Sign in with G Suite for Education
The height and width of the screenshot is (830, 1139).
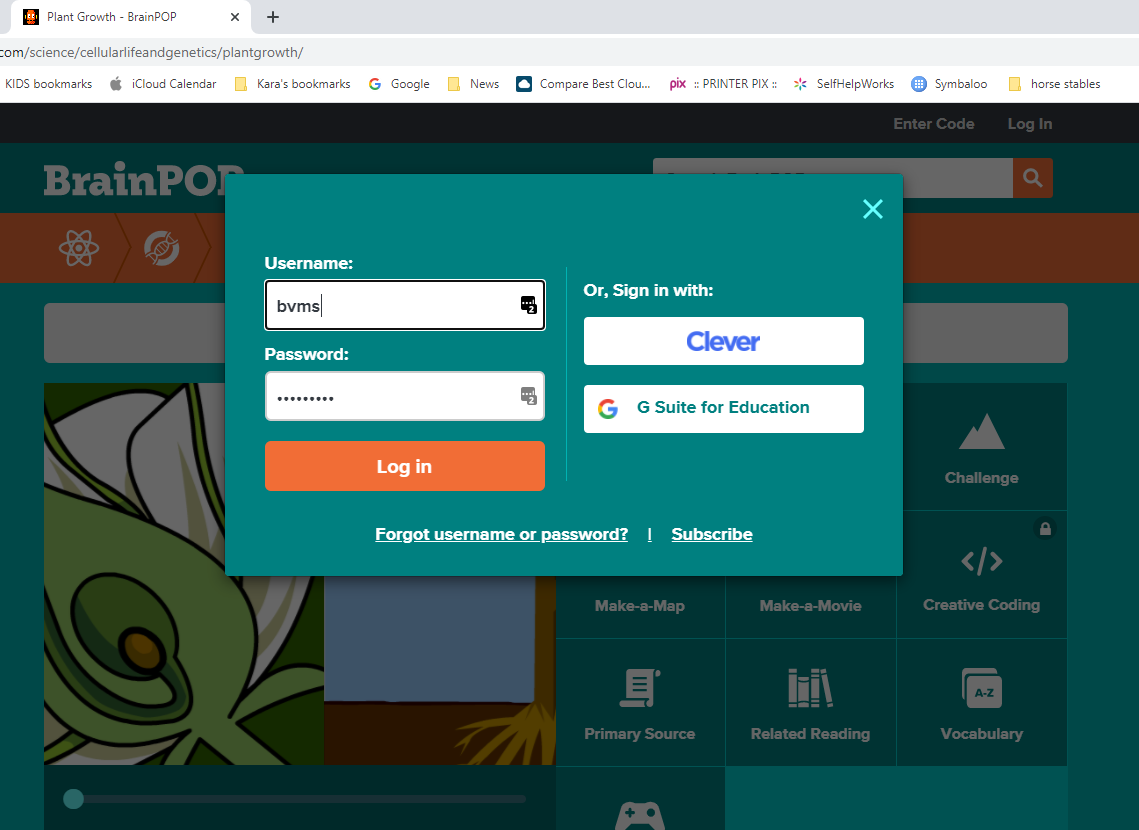(723, 409)
